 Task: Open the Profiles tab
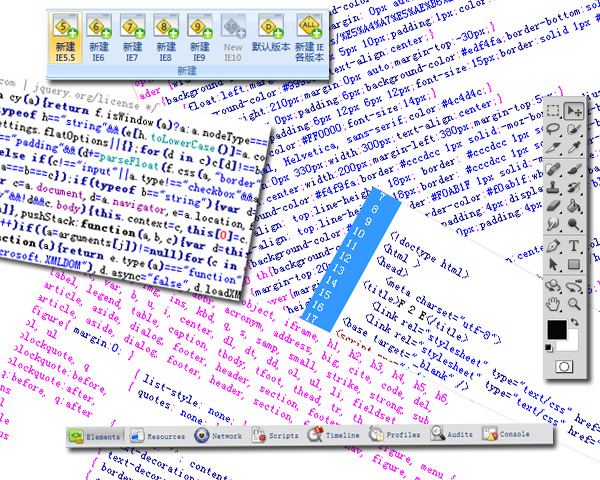[x=394, y=435]
